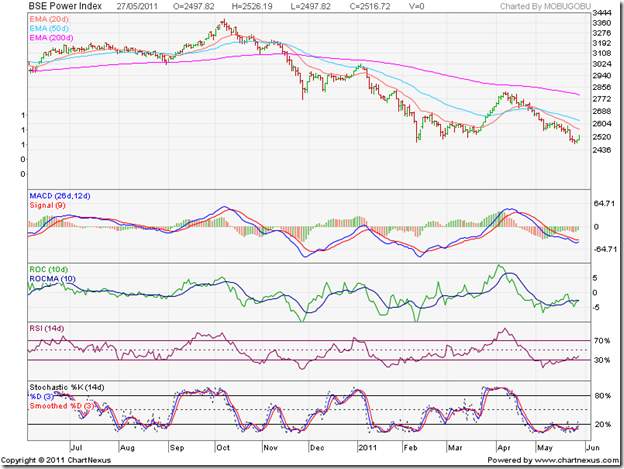The width and height of the screenshot is (624, 469).
Task: Click the high value H=2526.19
Action: pos(252,6)
